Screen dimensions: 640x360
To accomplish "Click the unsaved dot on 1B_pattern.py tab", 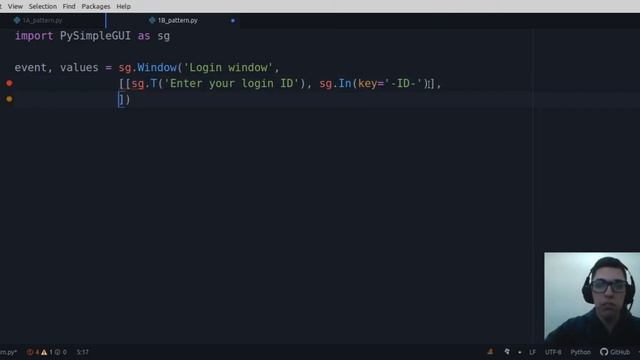I will pyautogui.click(x=233, y=20).
